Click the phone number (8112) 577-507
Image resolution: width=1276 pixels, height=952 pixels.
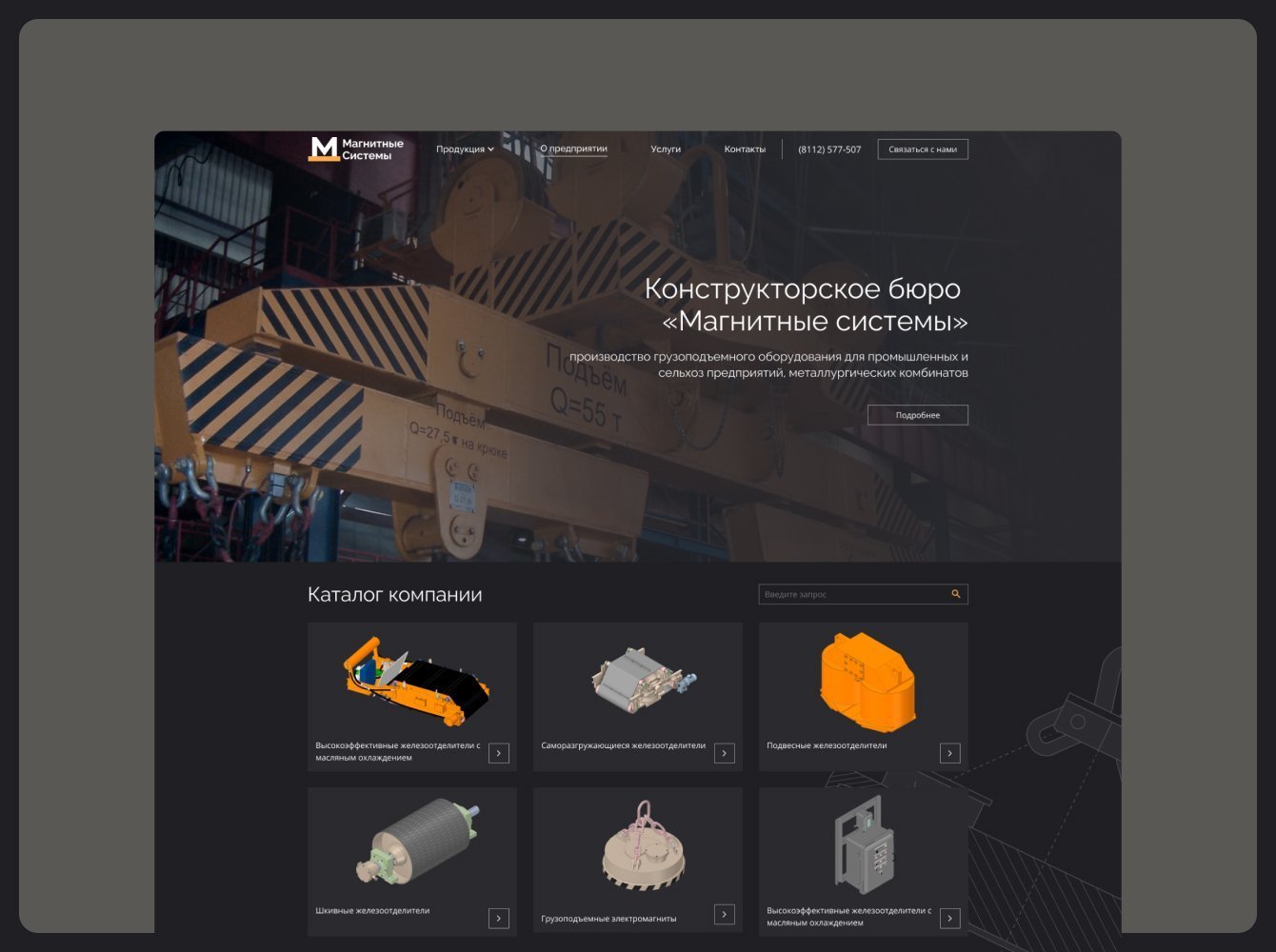point(829,149)
